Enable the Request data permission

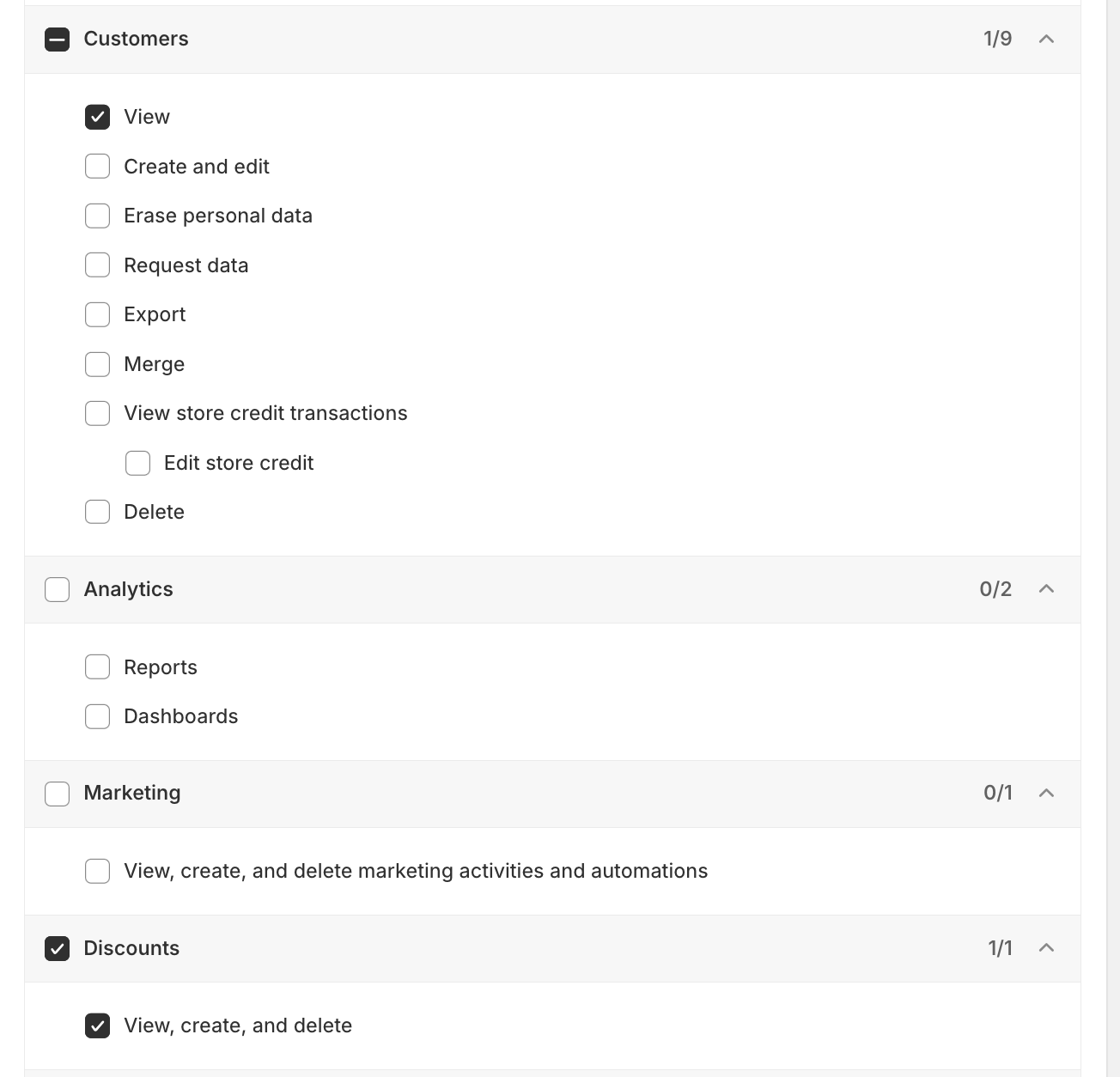click(97, 265)
